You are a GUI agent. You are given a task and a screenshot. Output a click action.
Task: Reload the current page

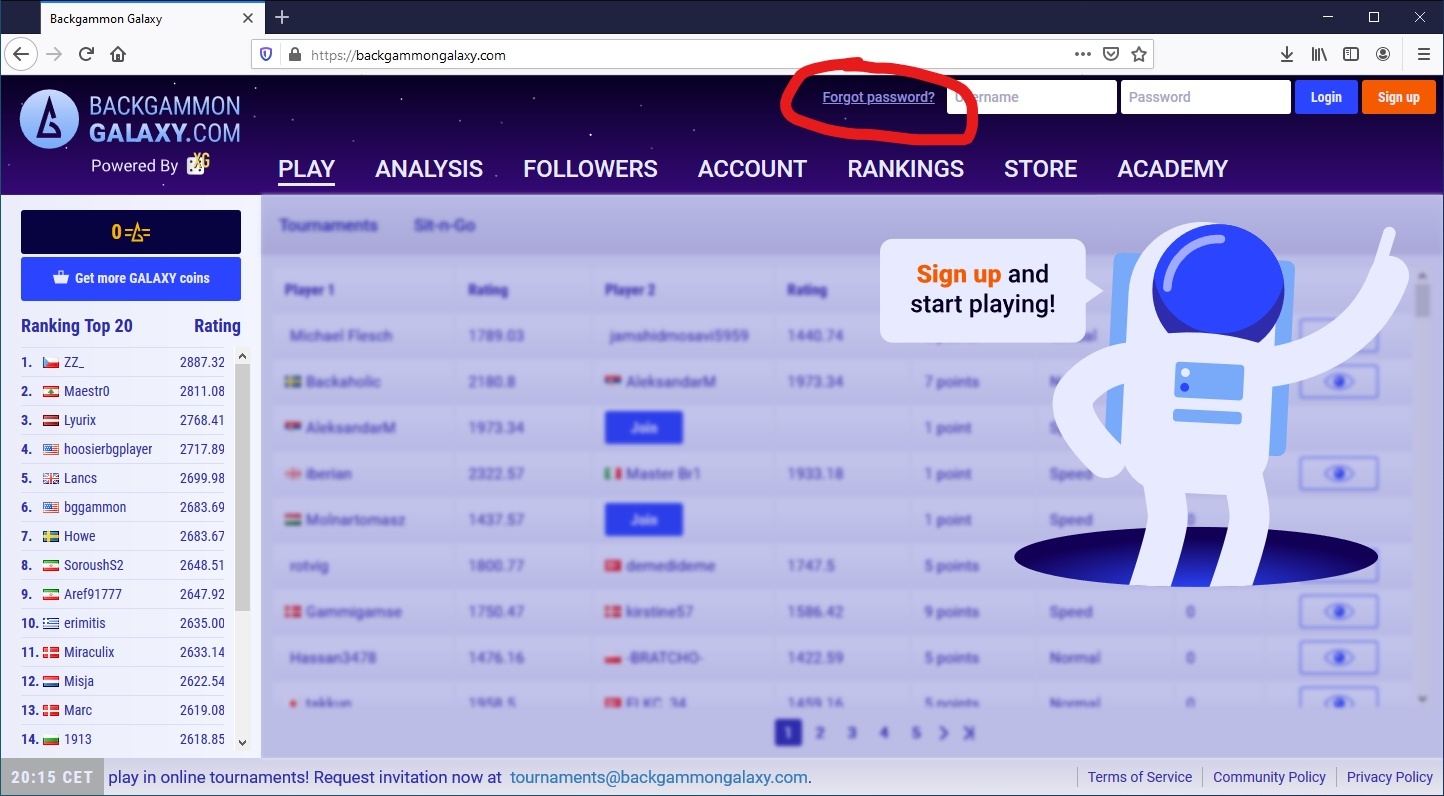87,54
